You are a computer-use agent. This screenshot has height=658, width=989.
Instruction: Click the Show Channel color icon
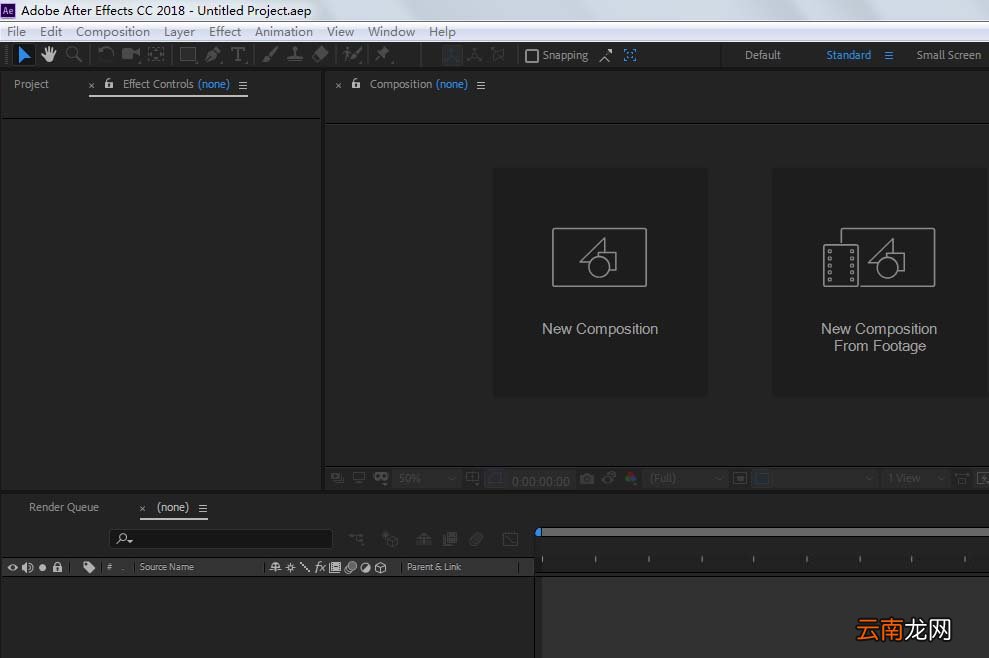[x=631, y=478]
